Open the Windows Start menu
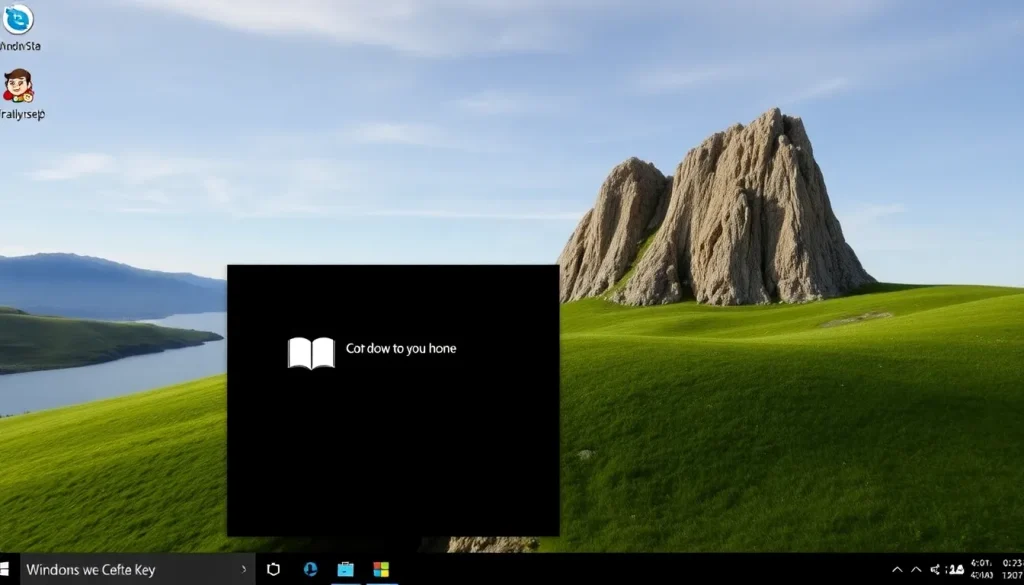The image size is (1024, 585). pos(9,570)
